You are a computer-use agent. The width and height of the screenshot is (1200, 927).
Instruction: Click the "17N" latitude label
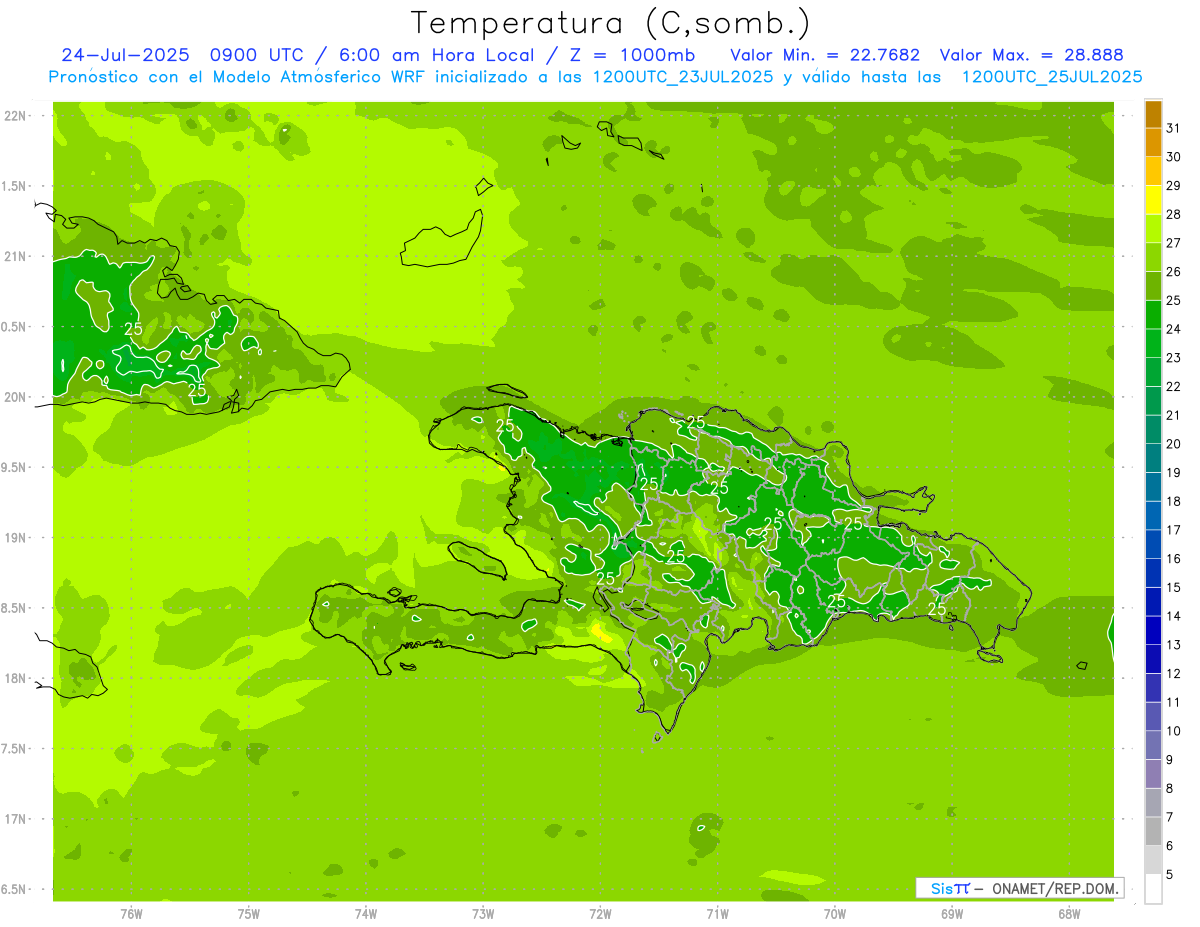click(14, 820)
